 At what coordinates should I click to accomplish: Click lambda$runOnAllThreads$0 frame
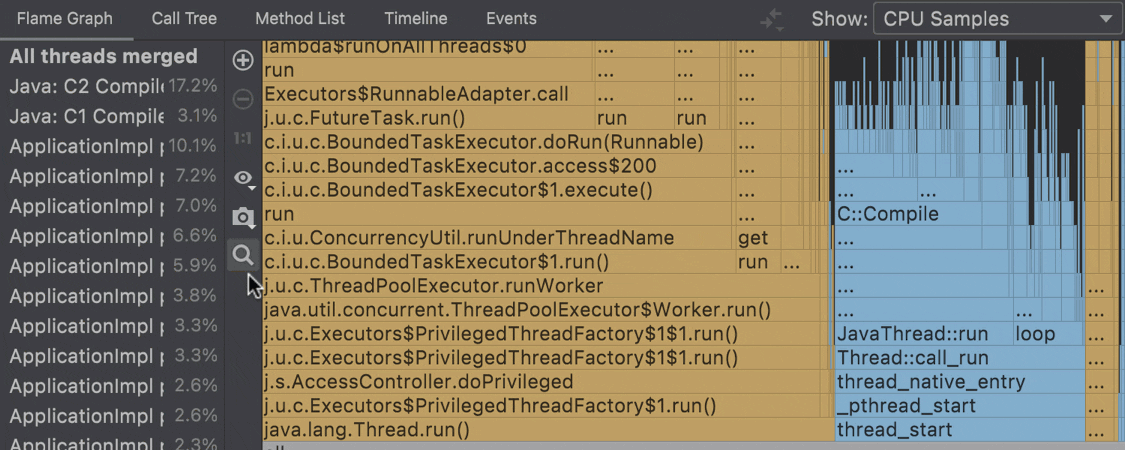(x=428, y=49)
